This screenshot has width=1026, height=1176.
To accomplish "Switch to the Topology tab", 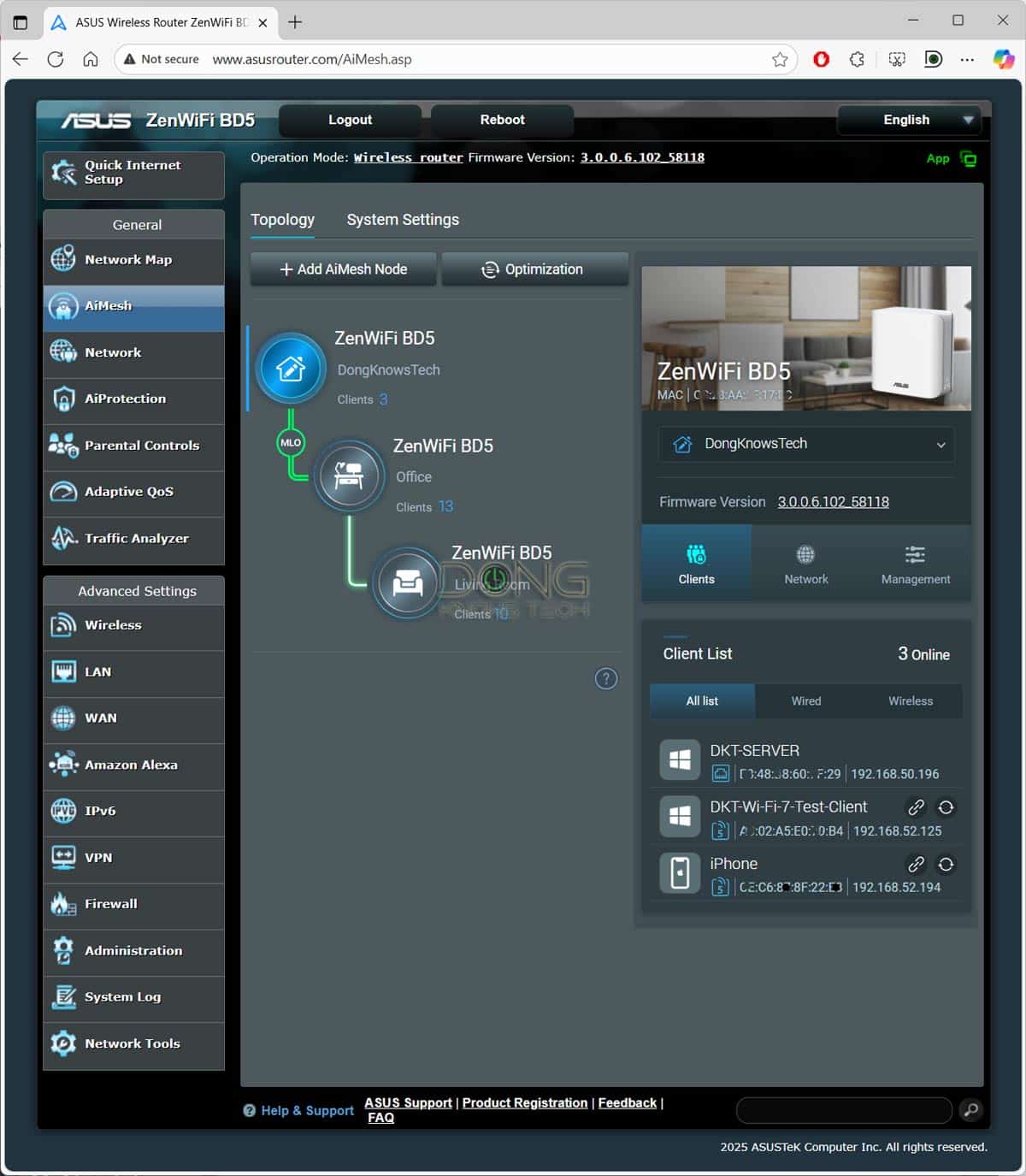I will (282, 220).
